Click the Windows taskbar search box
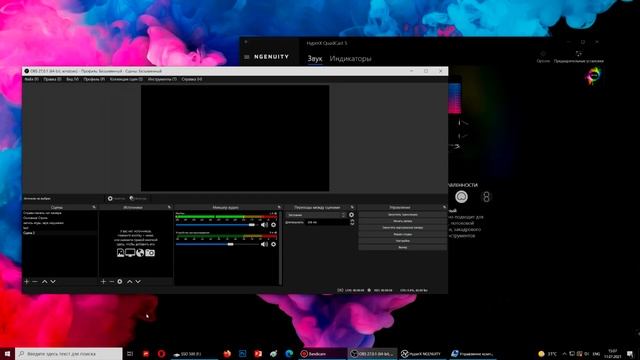Viewport: 640px width, 360px height. 69,353
